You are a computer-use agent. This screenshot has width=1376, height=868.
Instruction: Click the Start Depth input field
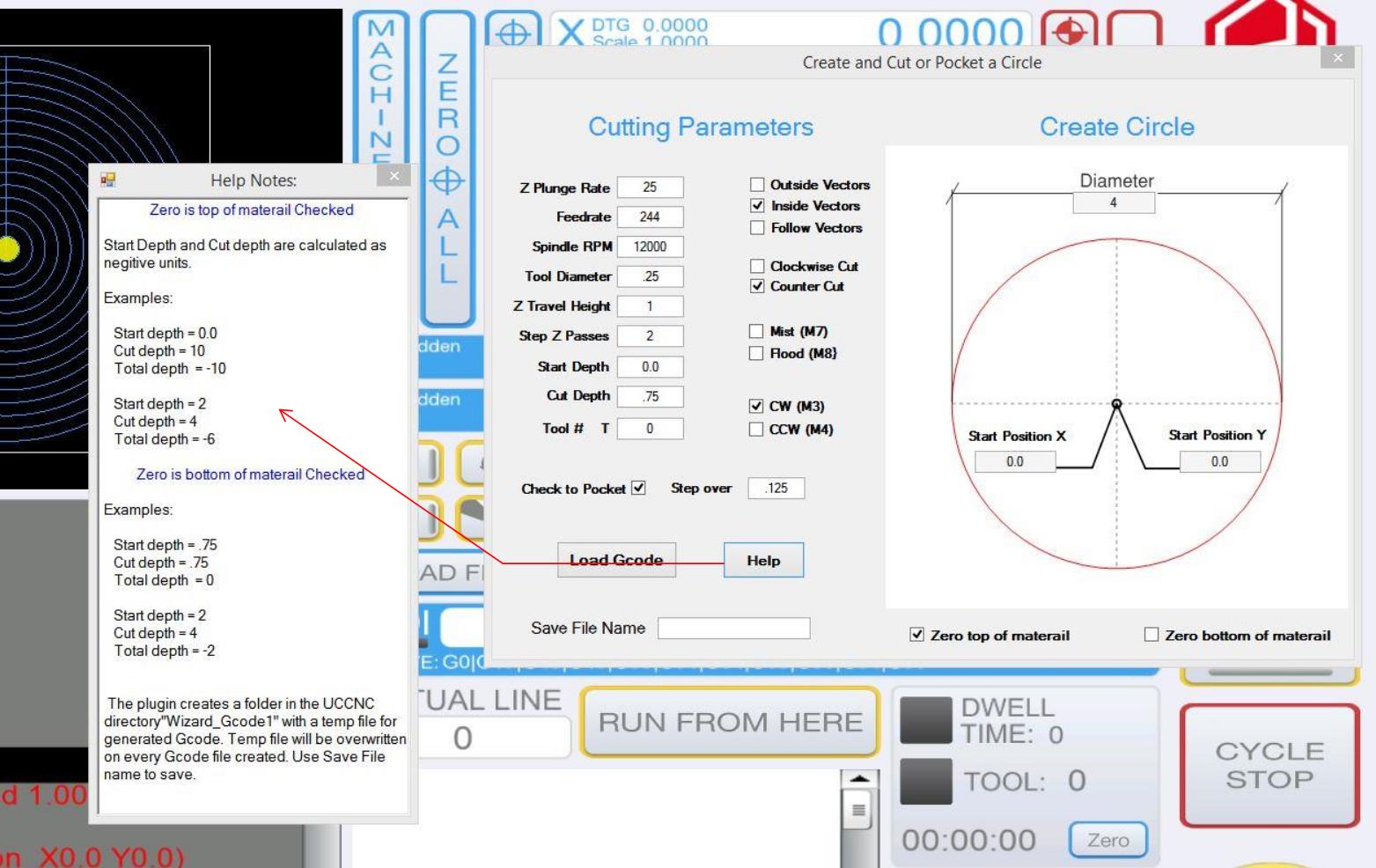[x=650, y=367]
